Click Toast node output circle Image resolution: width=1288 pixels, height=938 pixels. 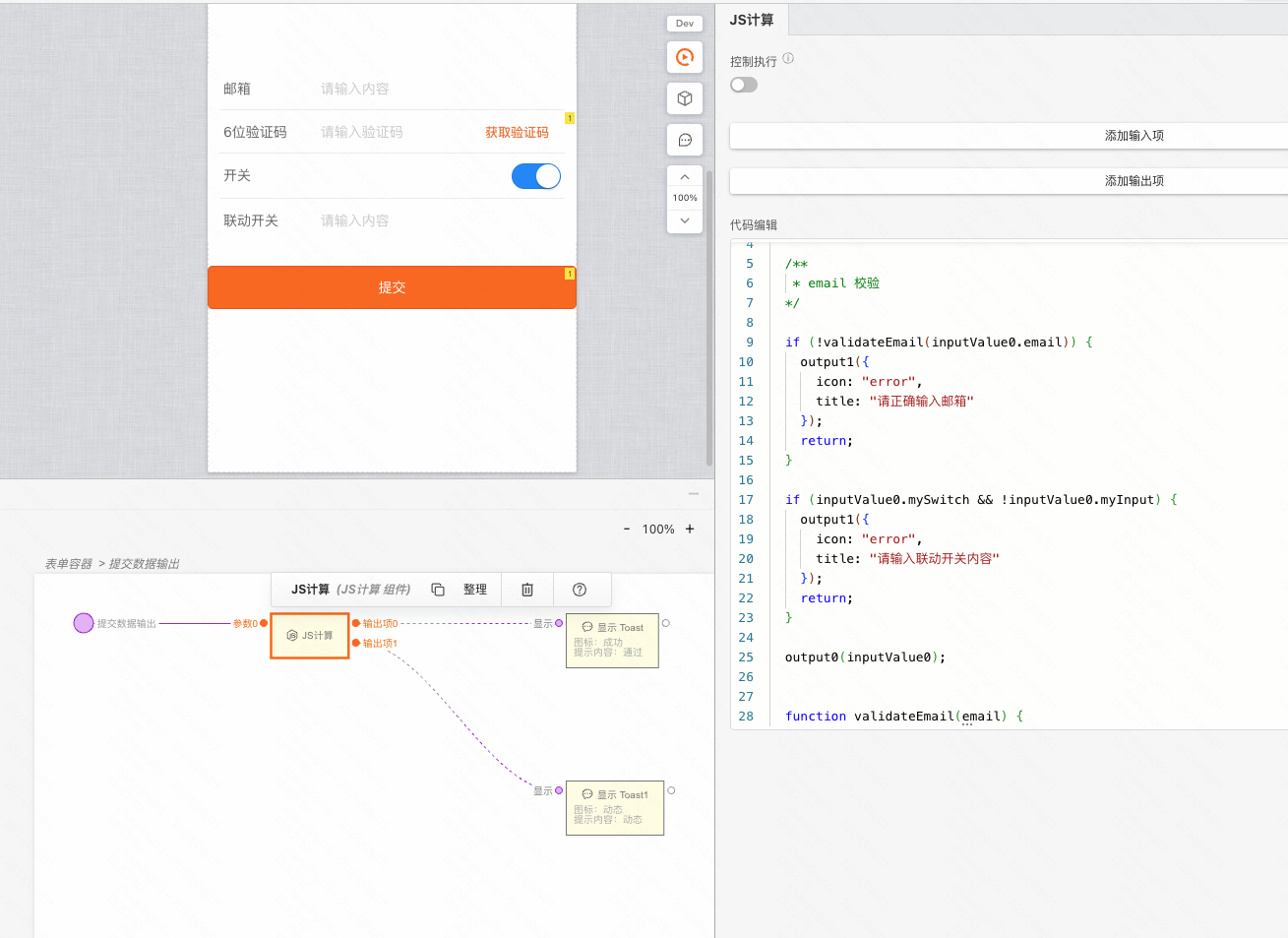tap(666, 623)
